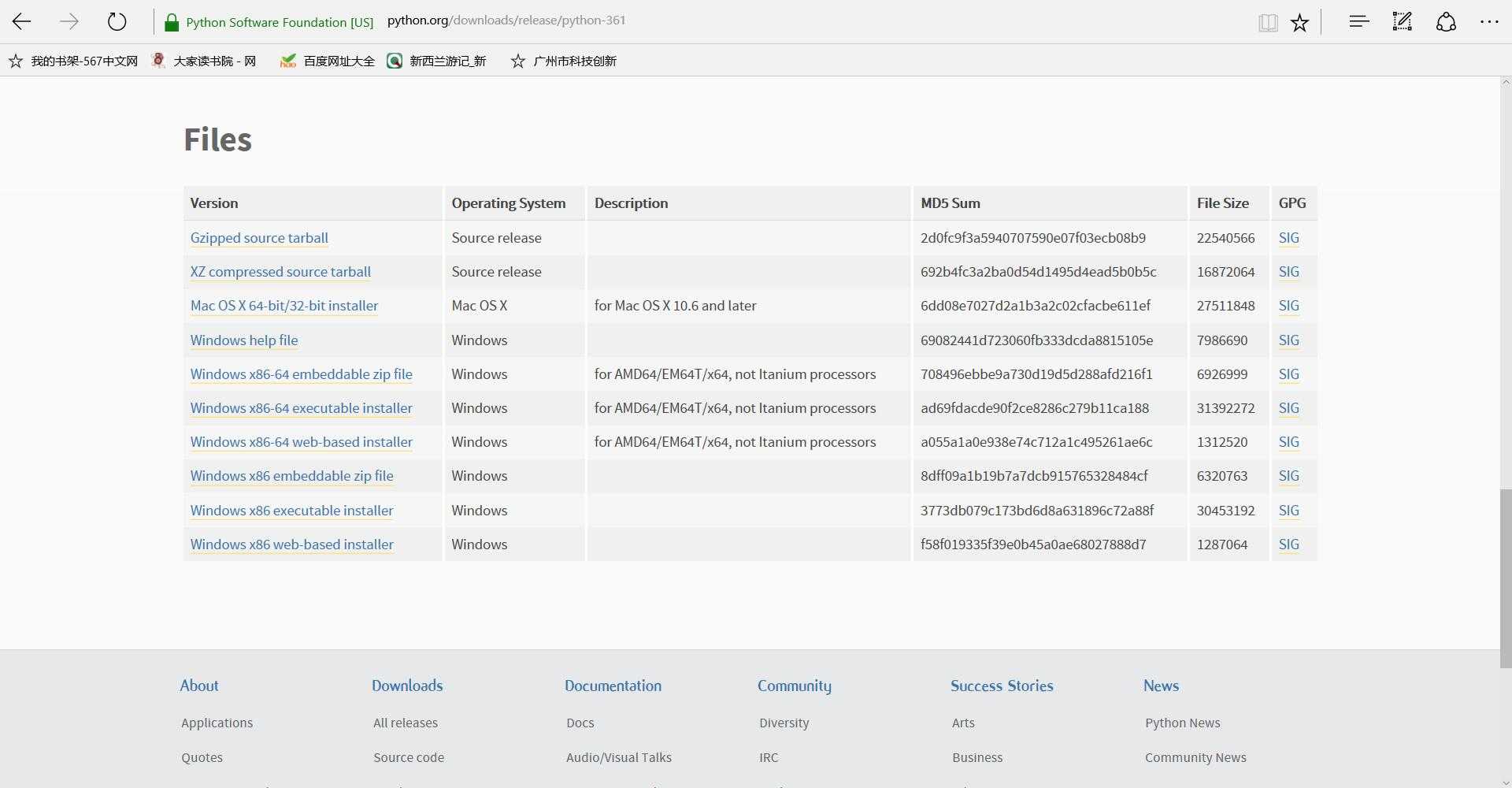
Task: Open SIG for x86 web-based installer
Action: coord(1289,545)
